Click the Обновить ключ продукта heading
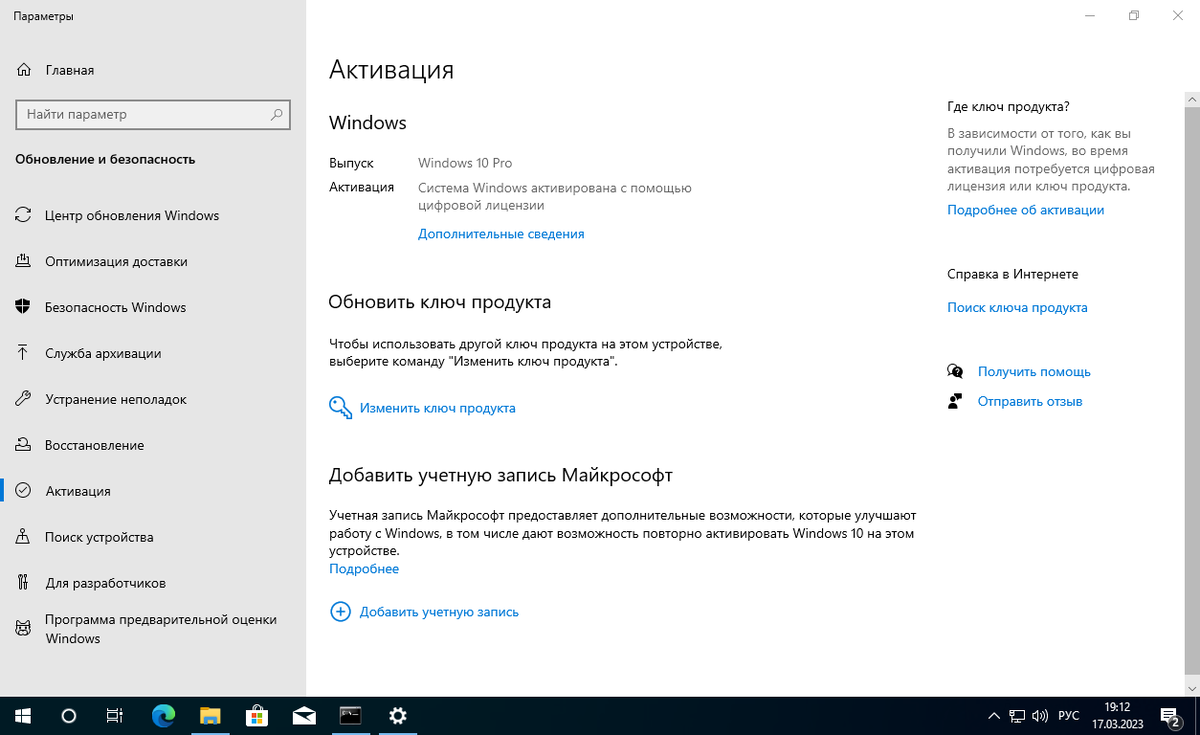 point(440,302)
